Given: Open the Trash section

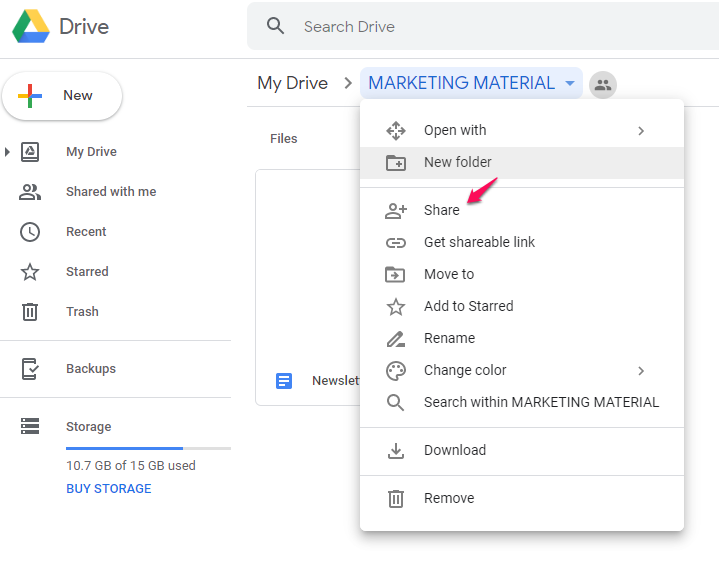Looking at the screenshot, I should (x=82, y=311).
